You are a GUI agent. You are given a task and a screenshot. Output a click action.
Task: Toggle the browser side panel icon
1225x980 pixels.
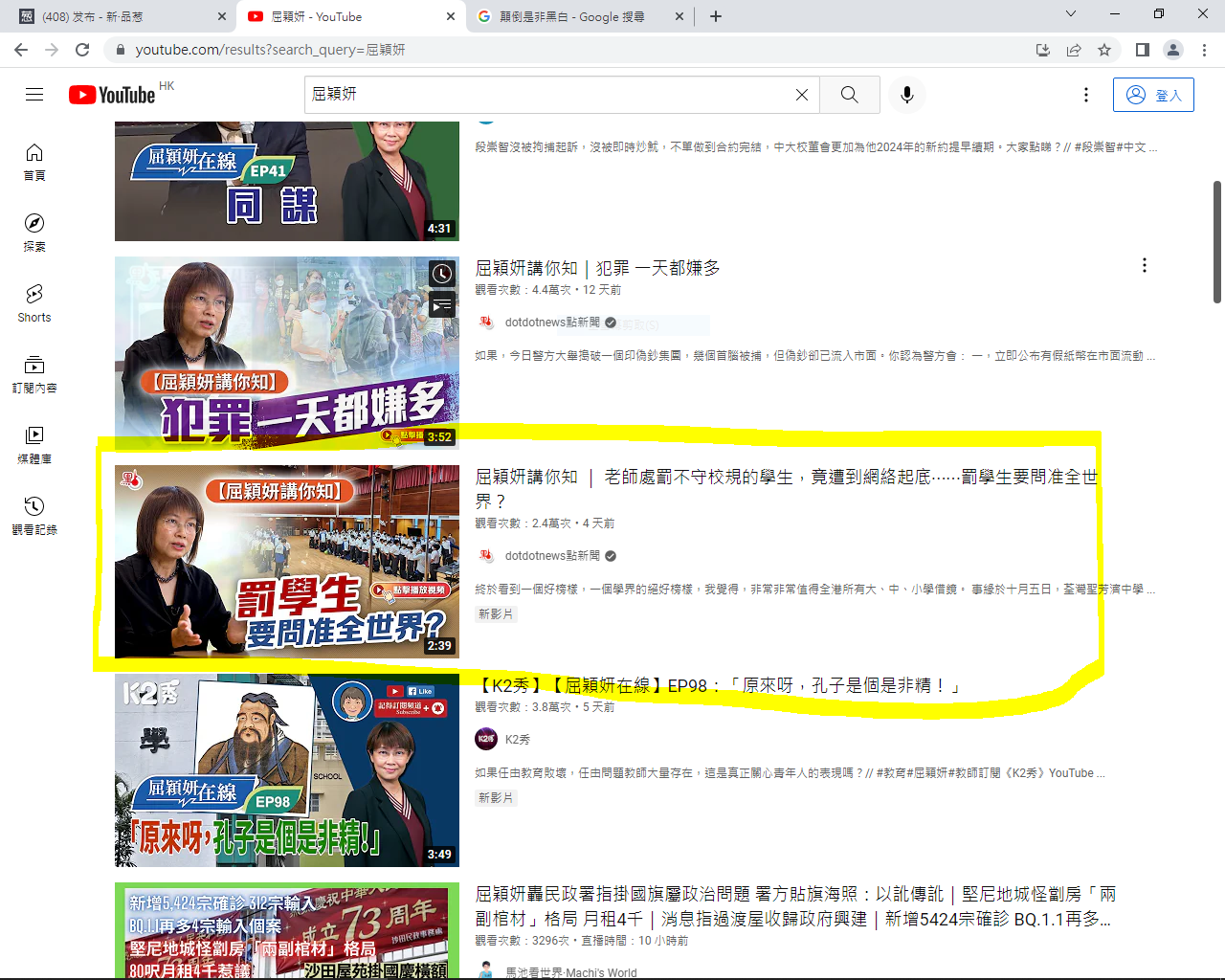pyautogui.click(x=1142, y=50)
